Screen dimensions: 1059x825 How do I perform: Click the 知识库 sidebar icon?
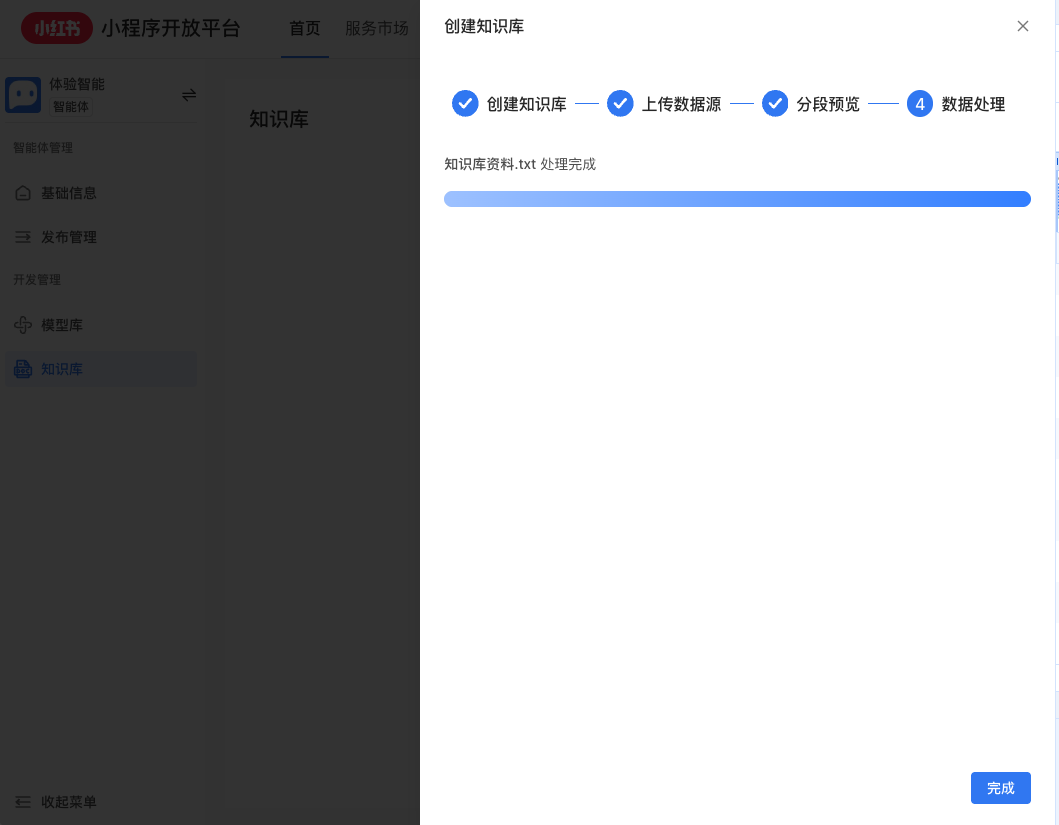pyautogui.click(x=22, y=369)
